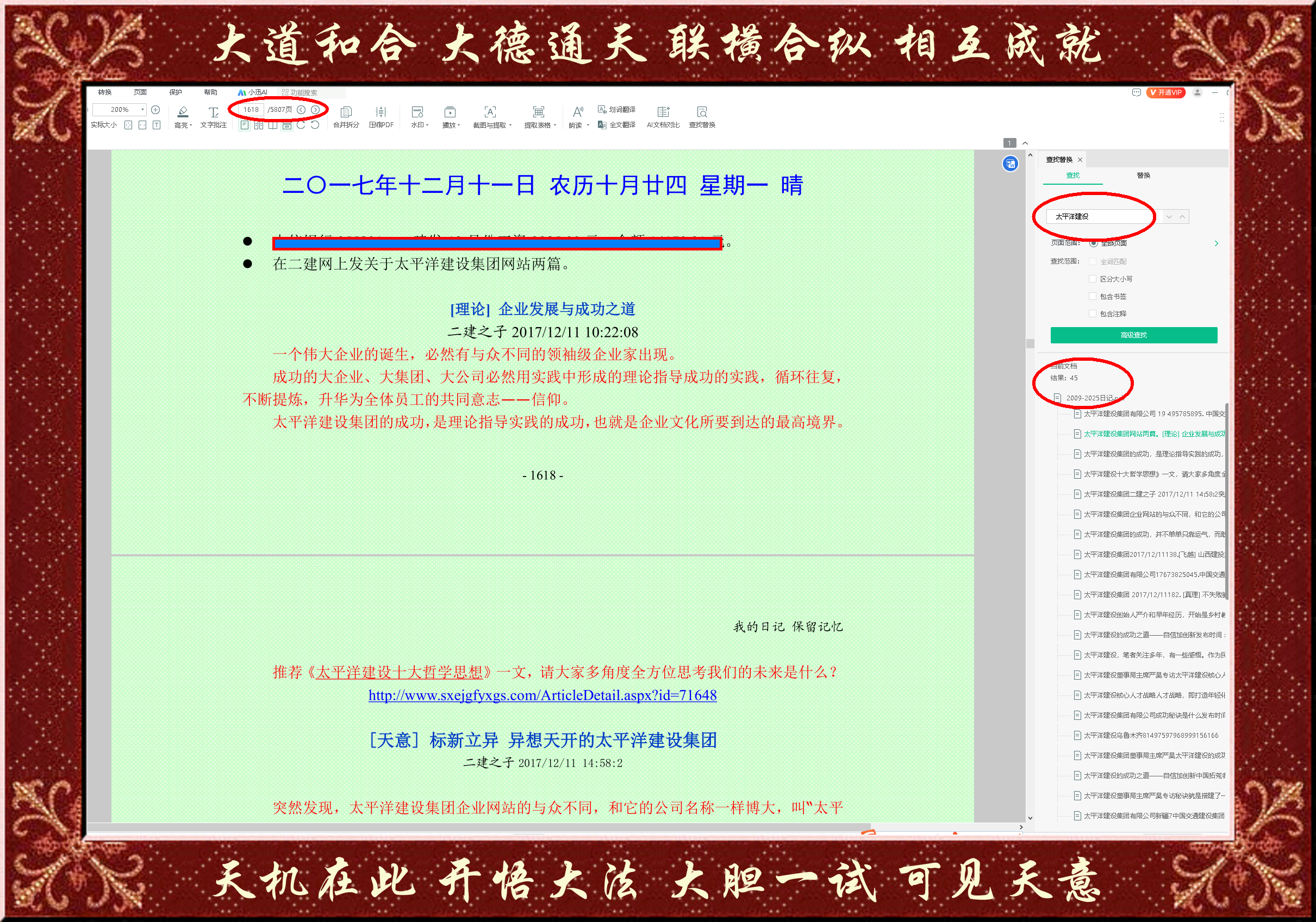Close the 查找替换 panel tab
The width and height of the screenshot is (1316, 922).
tap(1080, 160)
